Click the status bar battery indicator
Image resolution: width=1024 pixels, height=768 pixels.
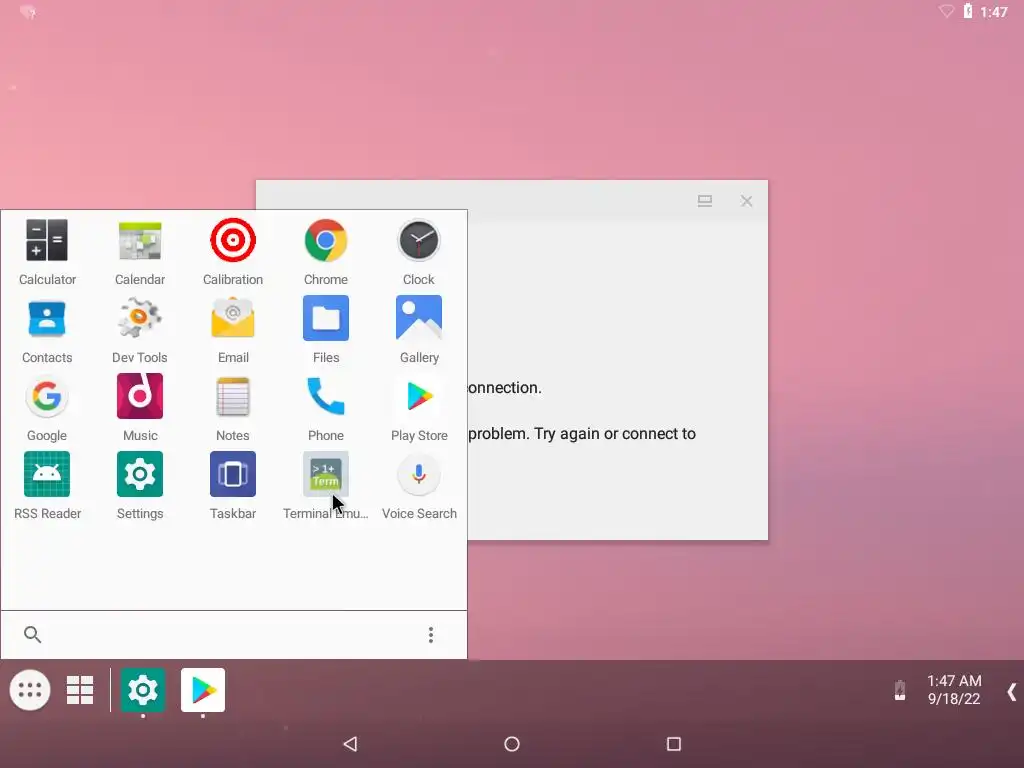968,11
